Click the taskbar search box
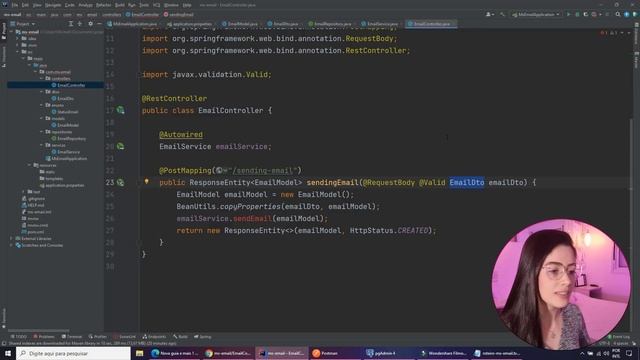 (73, 353)
